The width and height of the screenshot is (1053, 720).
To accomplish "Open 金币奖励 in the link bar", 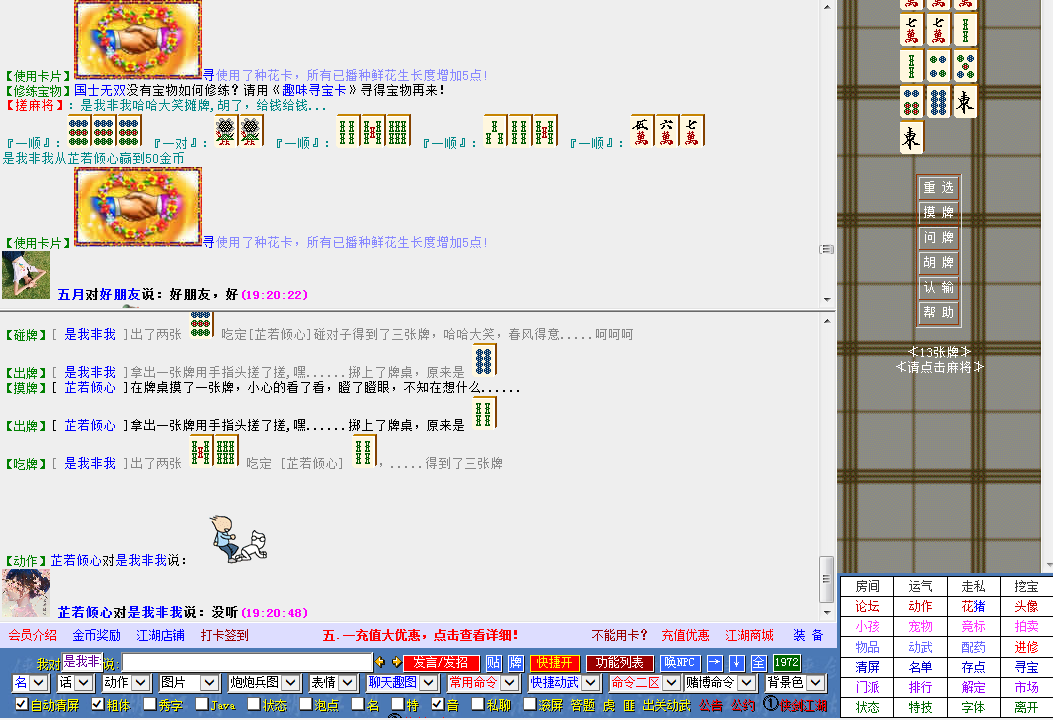I will point(97,635).
